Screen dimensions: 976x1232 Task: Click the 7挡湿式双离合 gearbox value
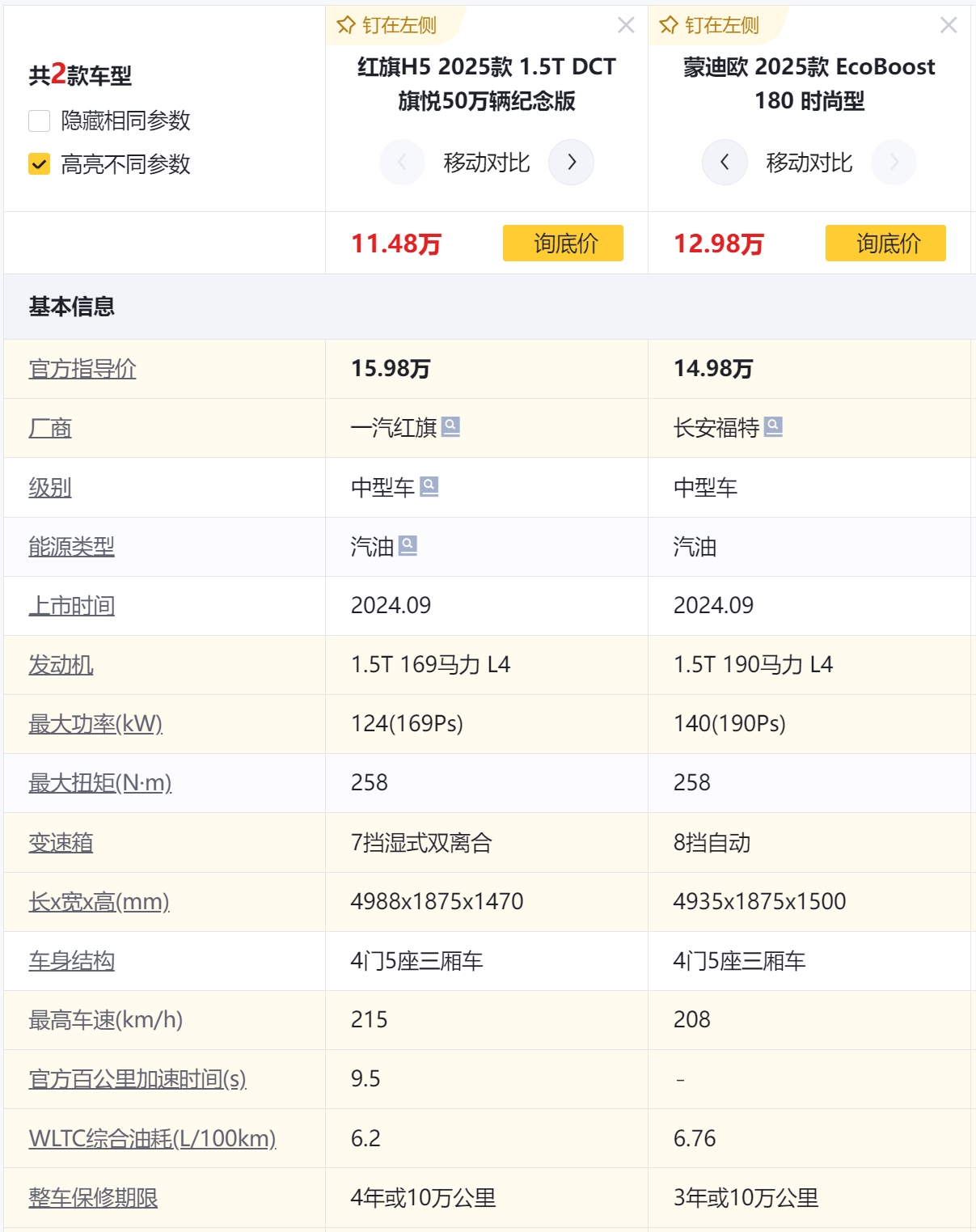point(421,843)
